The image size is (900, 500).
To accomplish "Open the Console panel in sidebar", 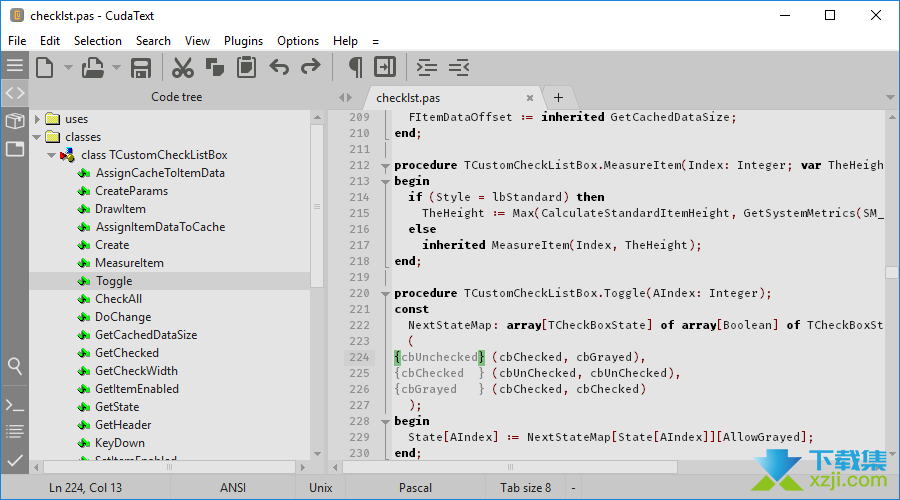I will [14, 405].
